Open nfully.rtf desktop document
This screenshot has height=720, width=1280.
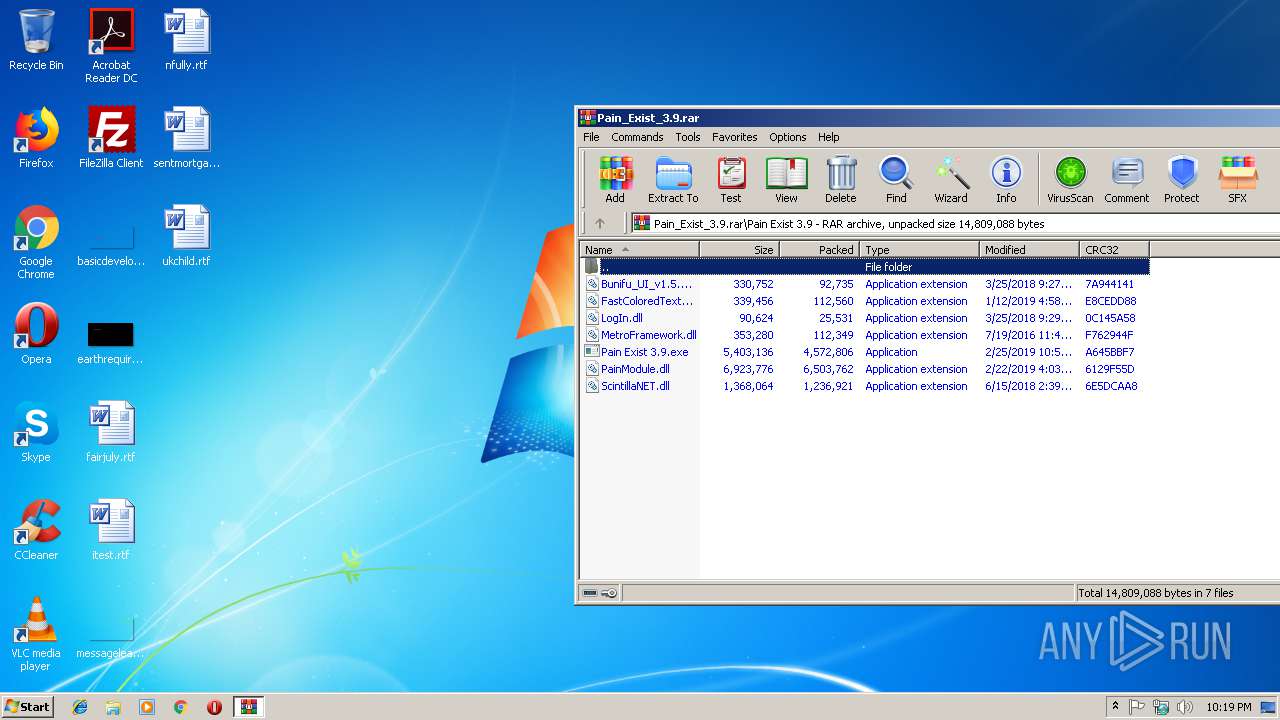186,40
